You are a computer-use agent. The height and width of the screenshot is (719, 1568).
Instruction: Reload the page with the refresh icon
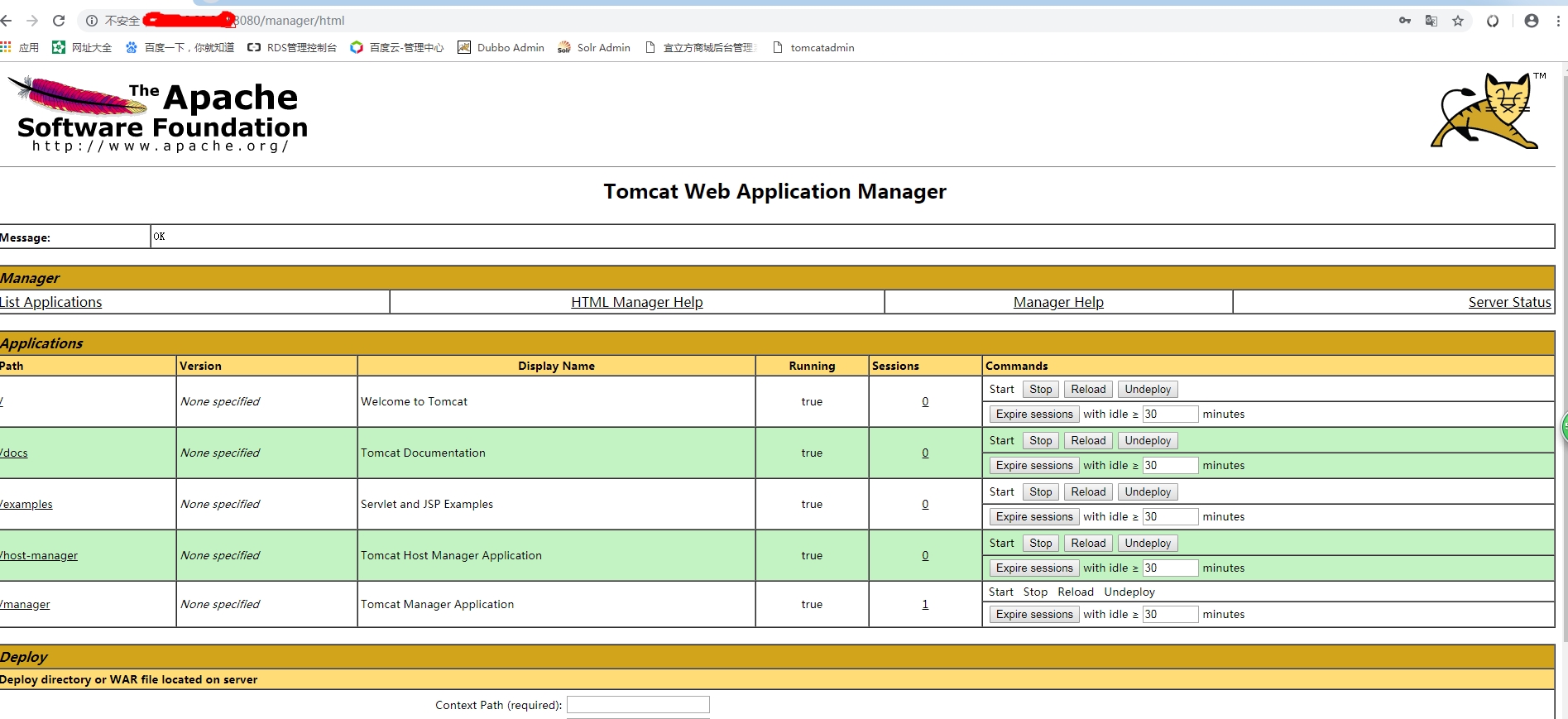coord(59,21)
